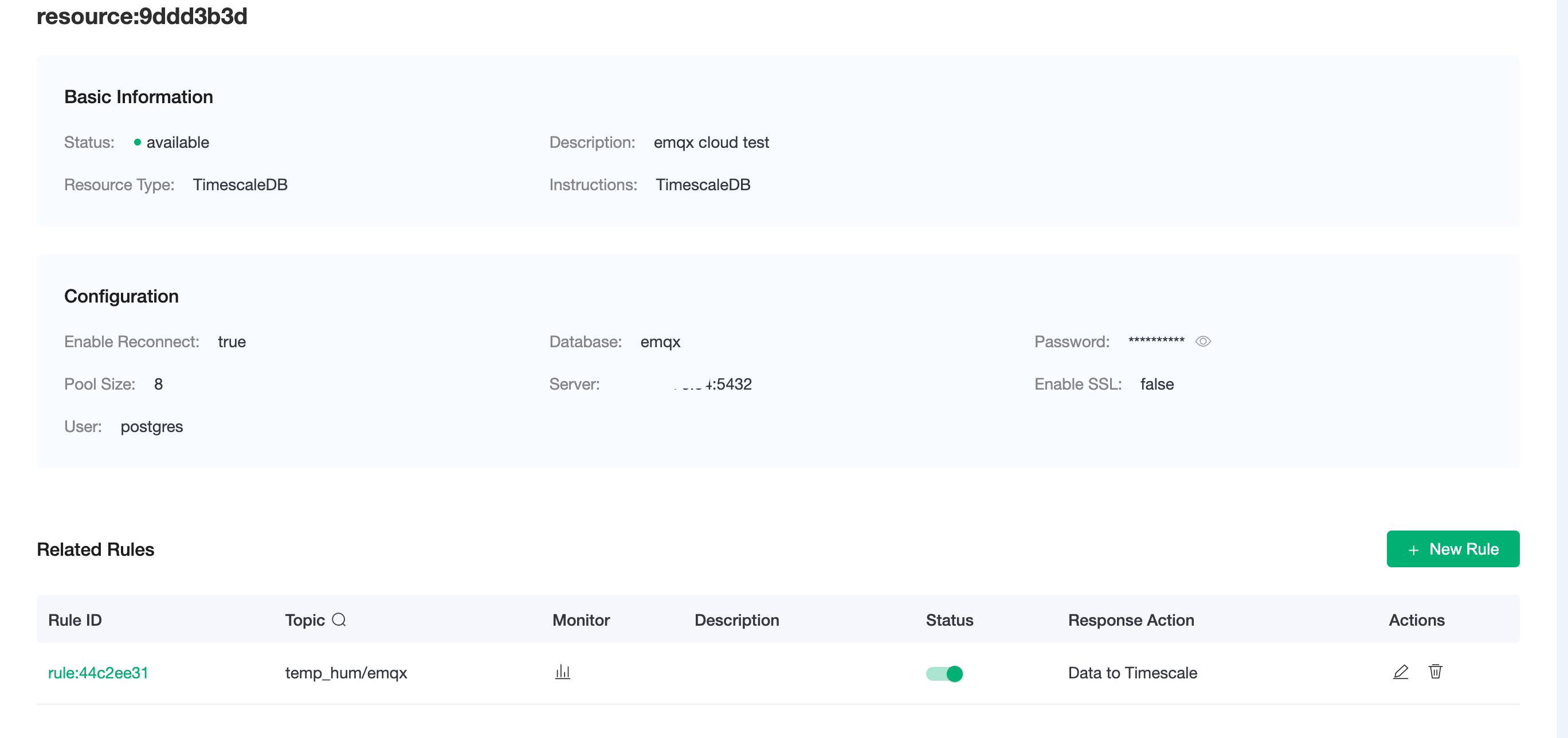Click the Related Rules section heading
Screen dimensions: 1568x738
[x=96, y=549]
